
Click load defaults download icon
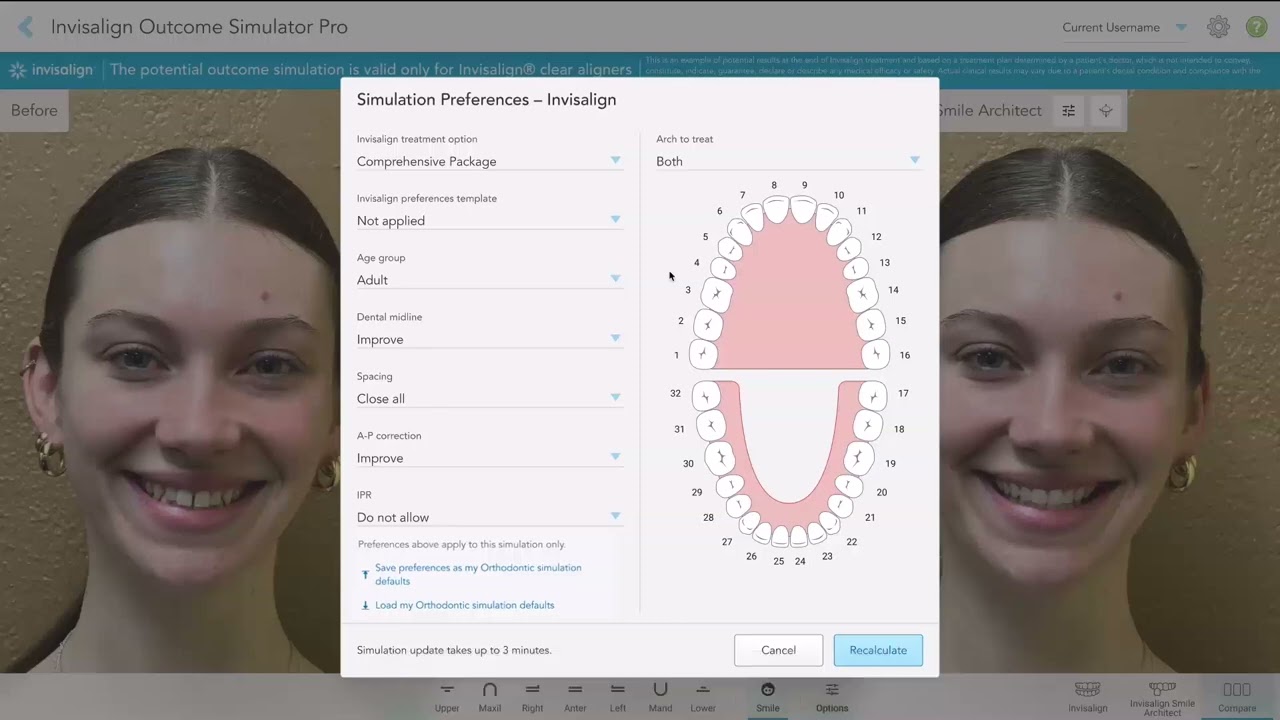(x=365, y=605)
